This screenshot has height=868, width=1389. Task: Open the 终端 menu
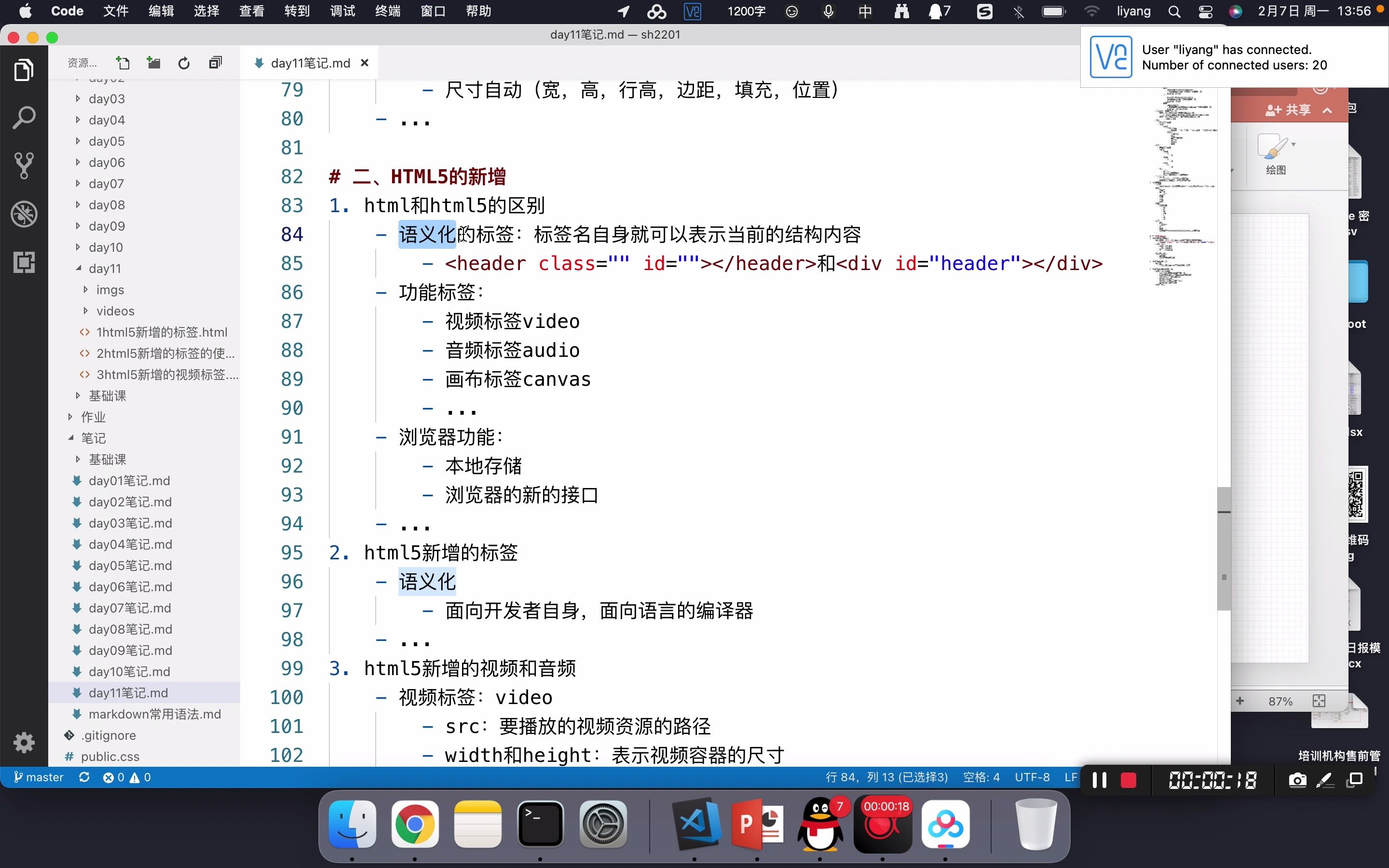point(387,12)
